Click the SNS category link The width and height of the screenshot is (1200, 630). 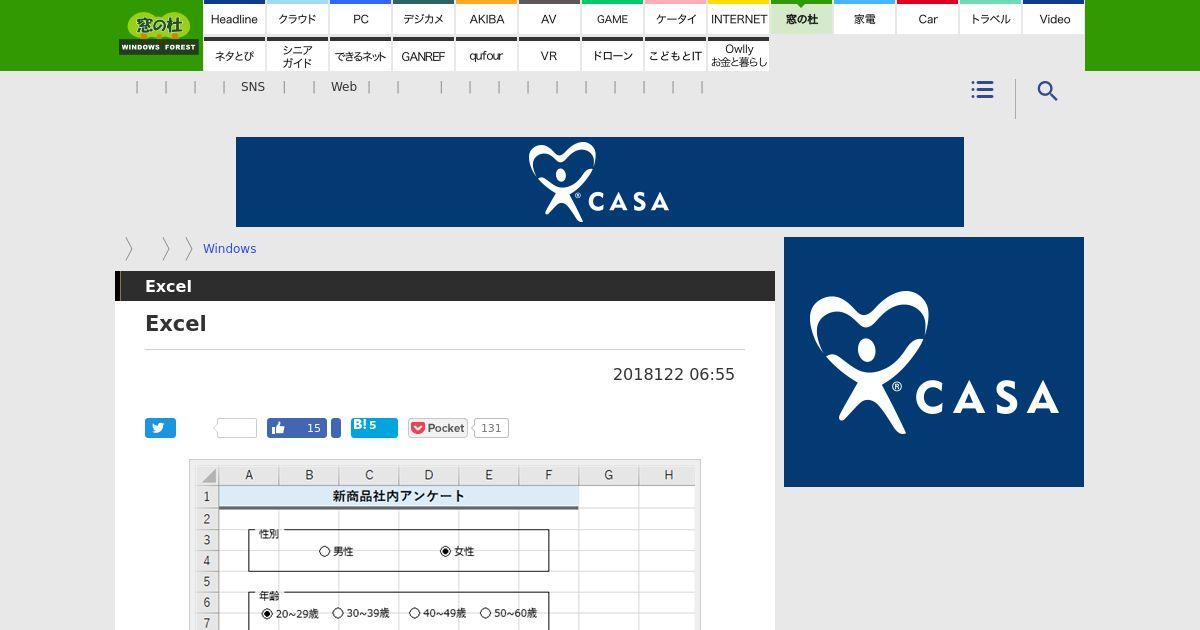click(253, 87)
